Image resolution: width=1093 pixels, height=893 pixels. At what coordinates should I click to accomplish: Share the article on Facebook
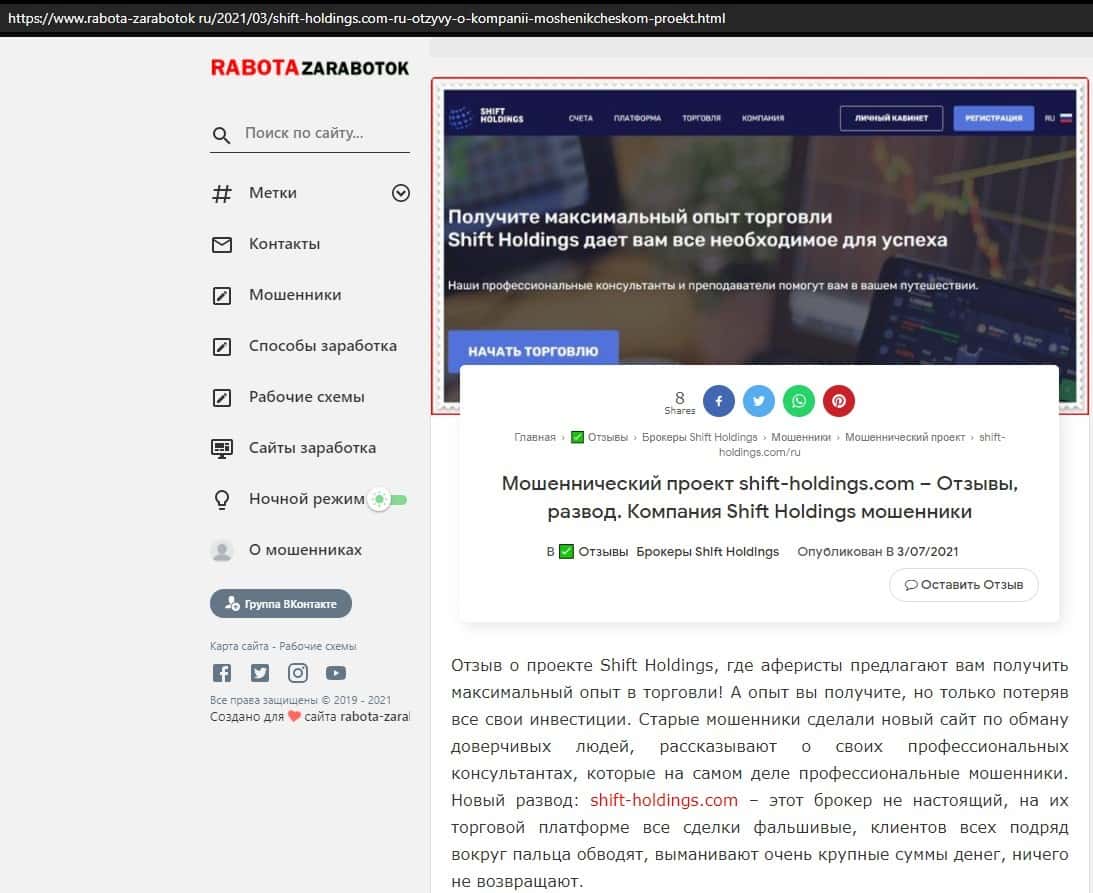(719, 401)
